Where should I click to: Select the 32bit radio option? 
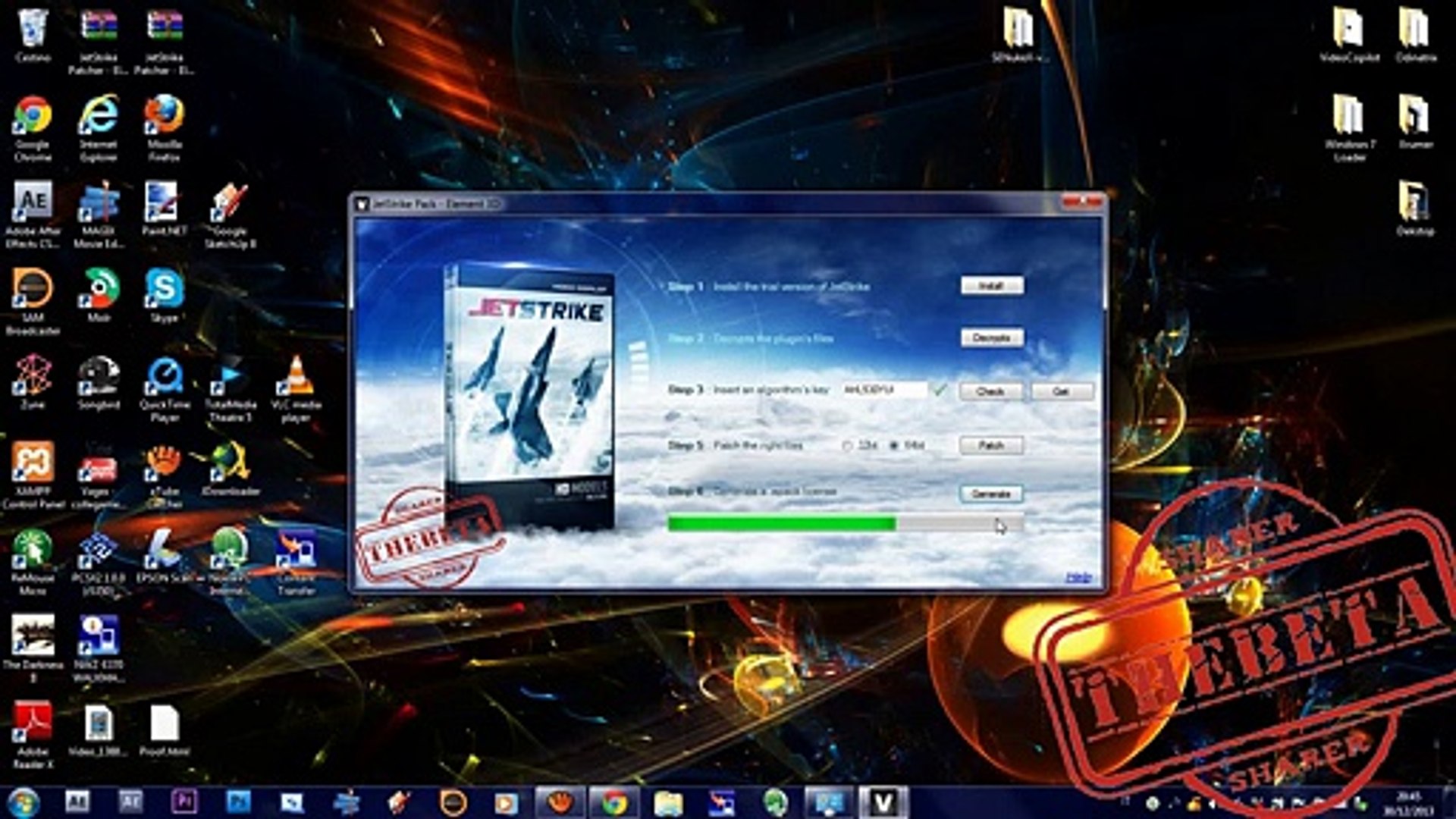coord(848,446)
